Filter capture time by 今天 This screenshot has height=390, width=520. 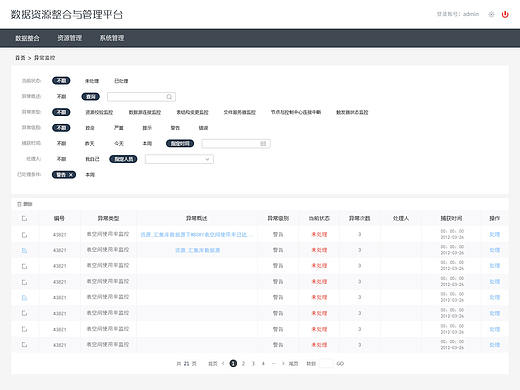click(119, 144)
